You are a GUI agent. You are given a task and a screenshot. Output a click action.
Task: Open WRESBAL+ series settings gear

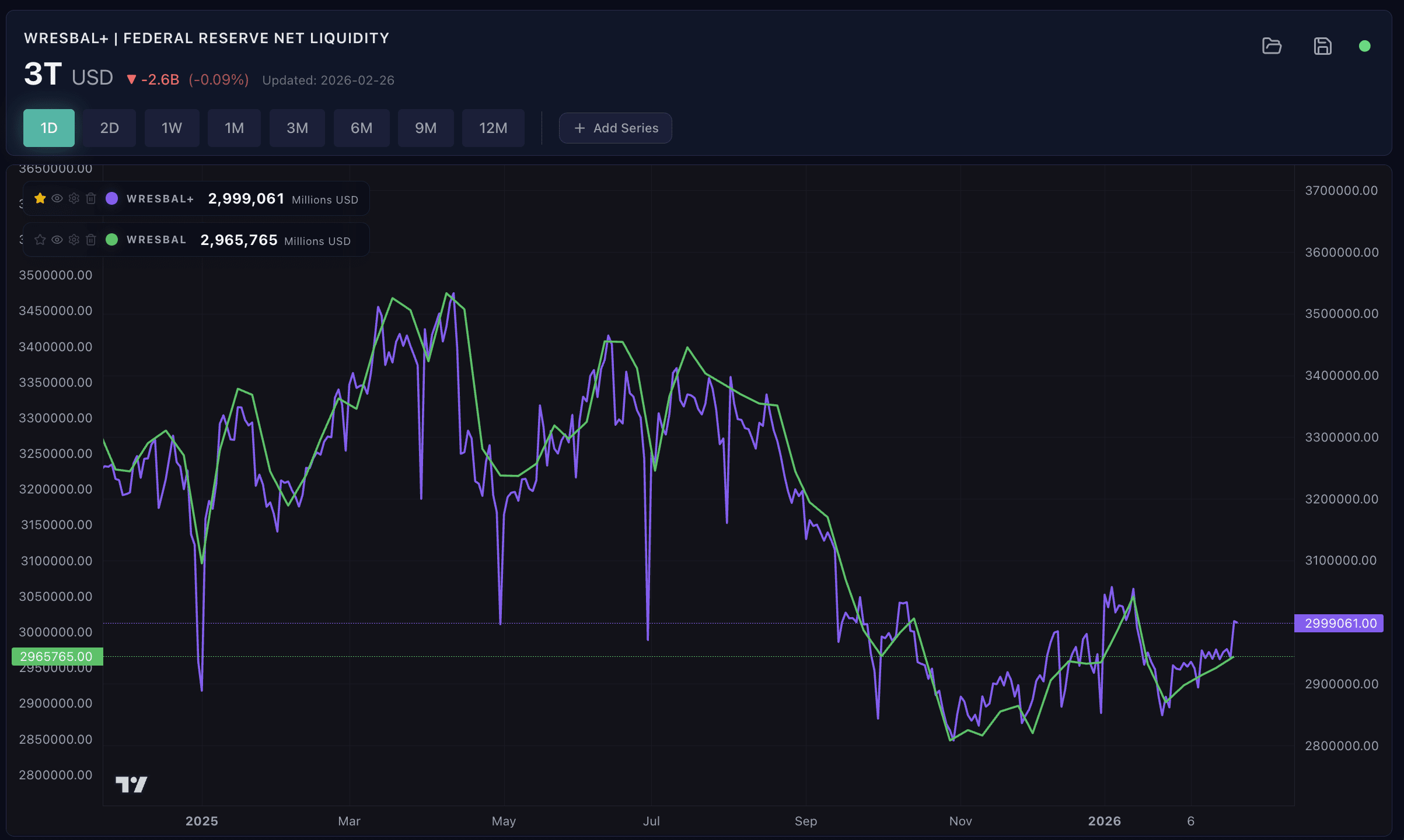(x=74, y=198)
